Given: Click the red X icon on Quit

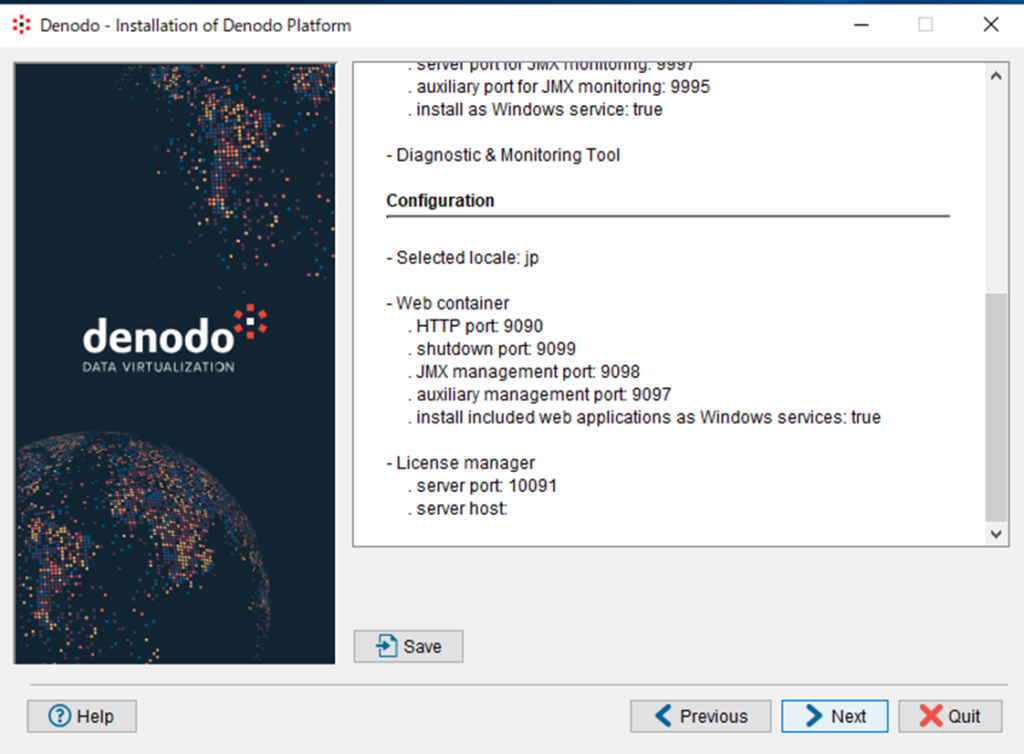Looking at the screenshot, I should coord(930,716).
